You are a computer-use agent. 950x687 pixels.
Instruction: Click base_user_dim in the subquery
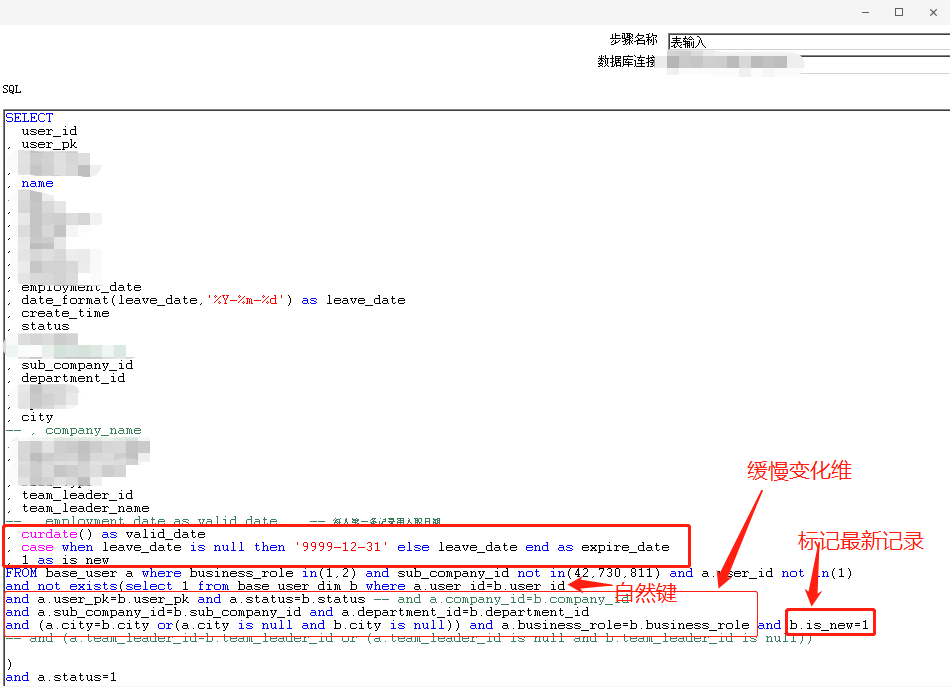pyautogui.click(x=293, y=586)
